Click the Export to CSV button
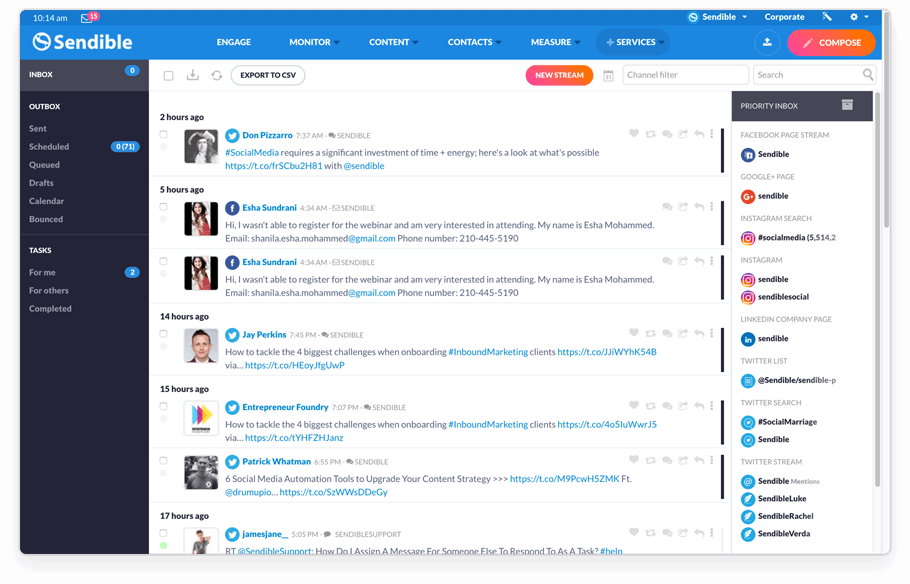 (x=268, y=75)
